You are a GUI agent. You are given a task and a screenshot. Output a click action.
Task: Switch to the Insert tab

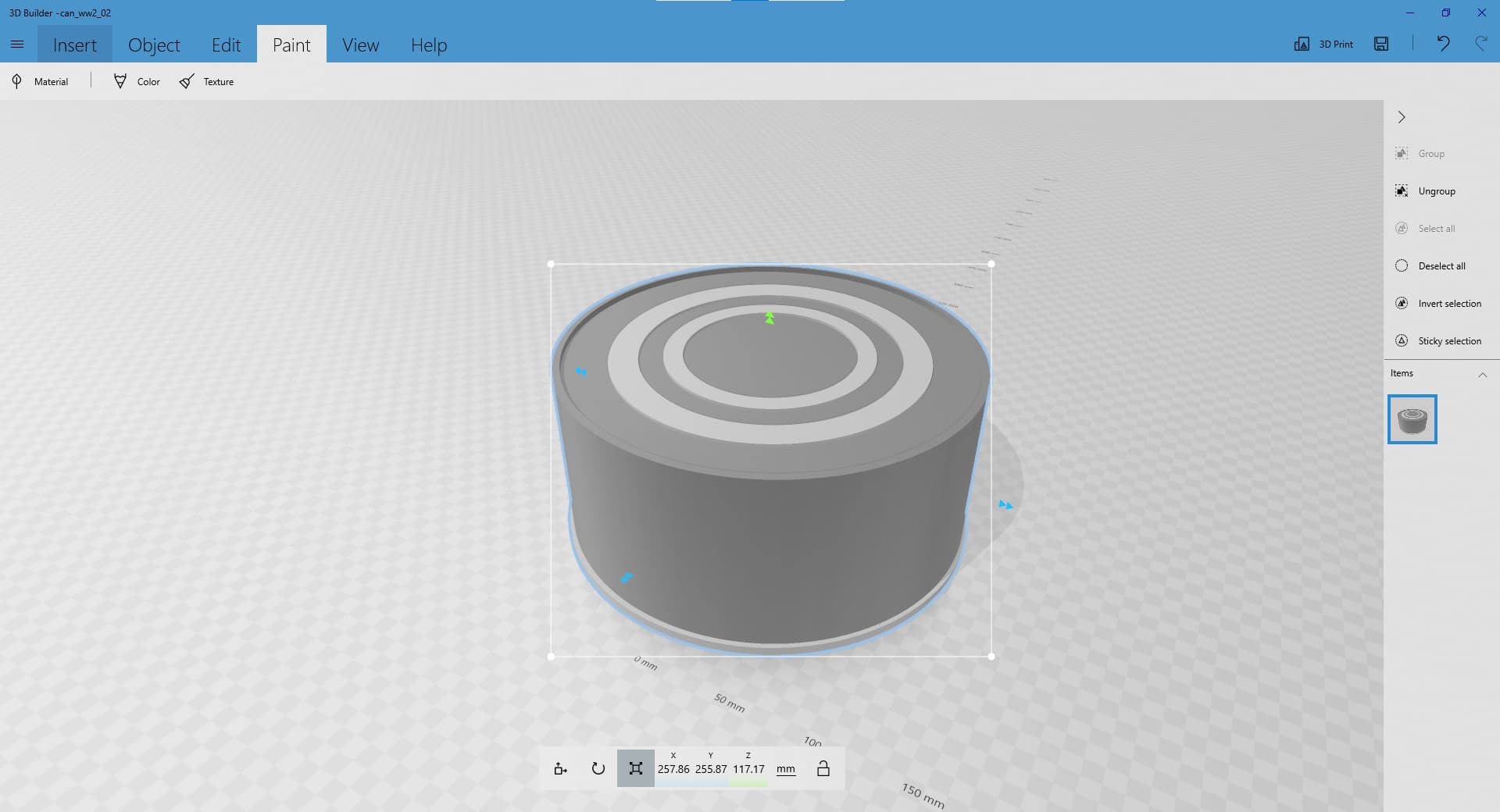(x=75, y=45)
